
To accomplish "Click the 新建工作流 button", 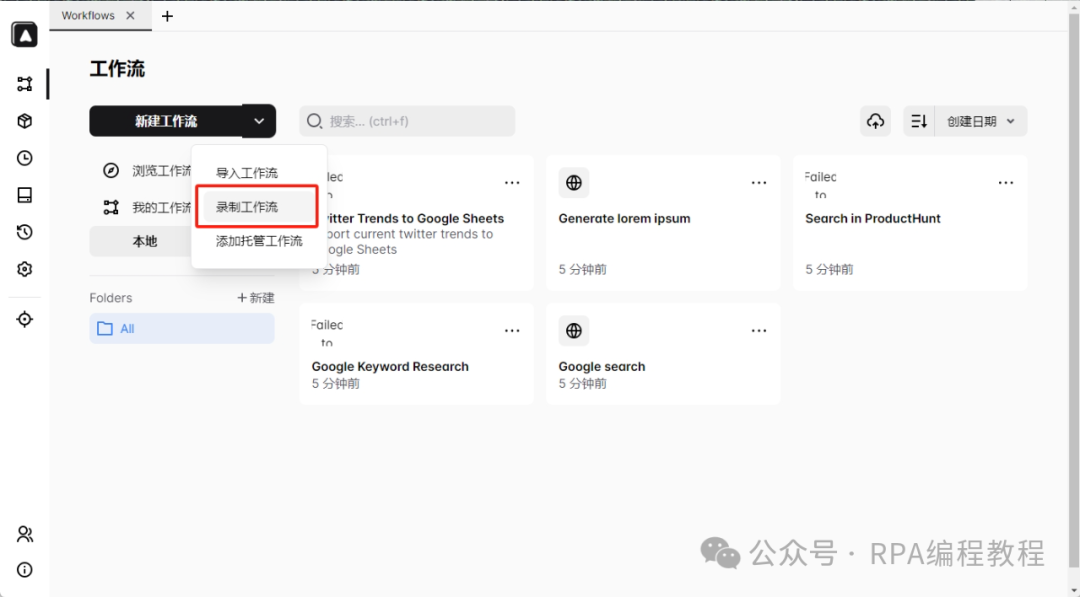I will pos(166,121).
